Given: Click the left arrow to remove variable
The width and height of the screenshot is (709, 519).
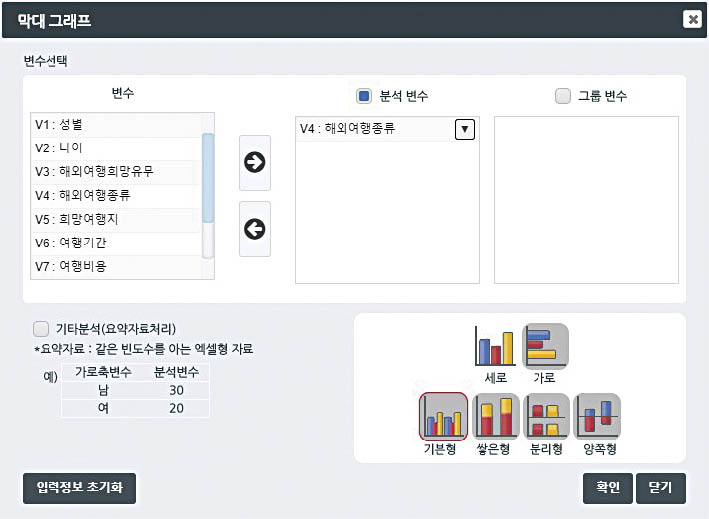Looking at the screenshot, I should pyautogui.click(x=255, y=229).
